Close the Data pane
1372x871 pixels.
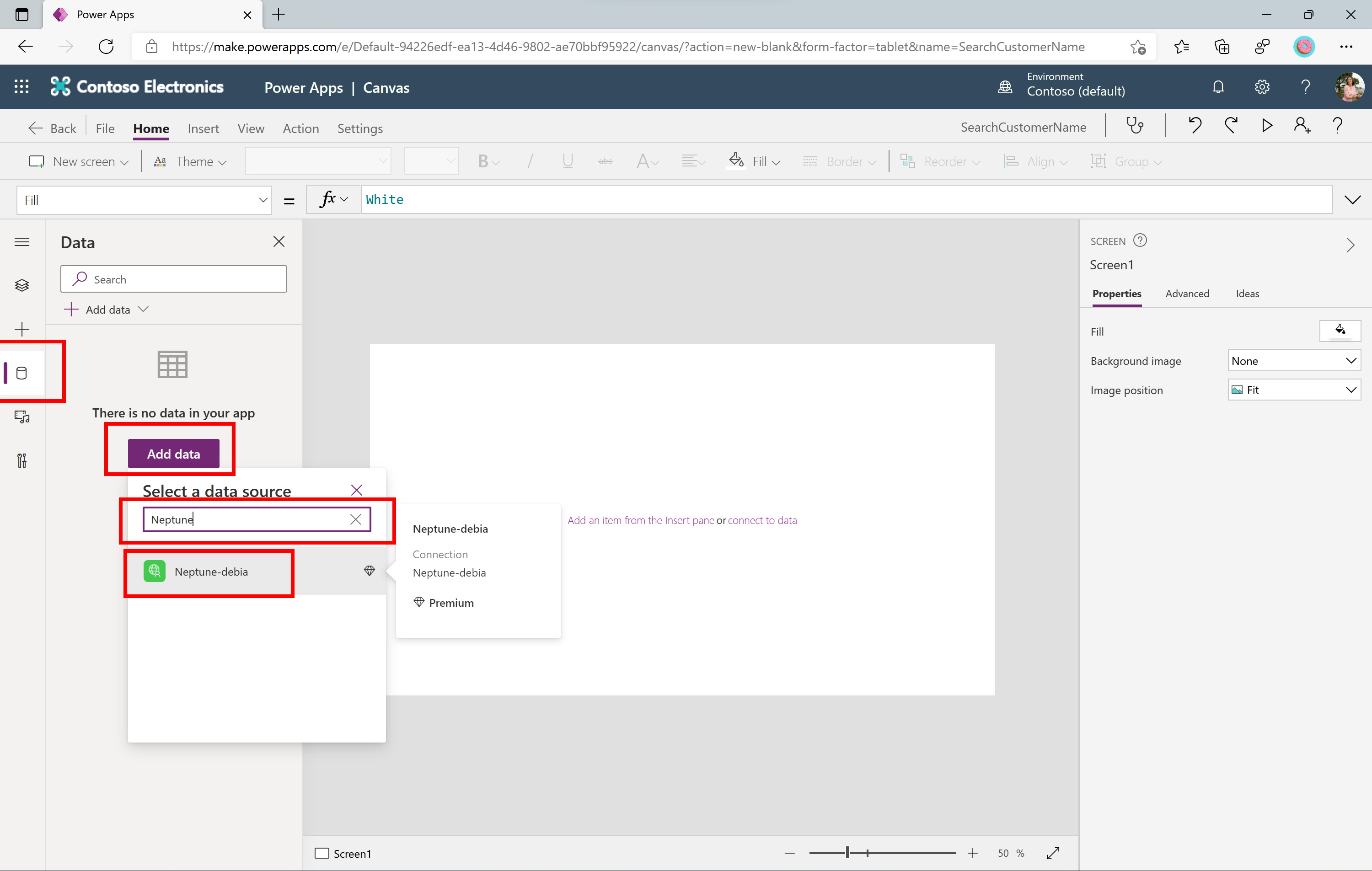[x=279, y=241]
